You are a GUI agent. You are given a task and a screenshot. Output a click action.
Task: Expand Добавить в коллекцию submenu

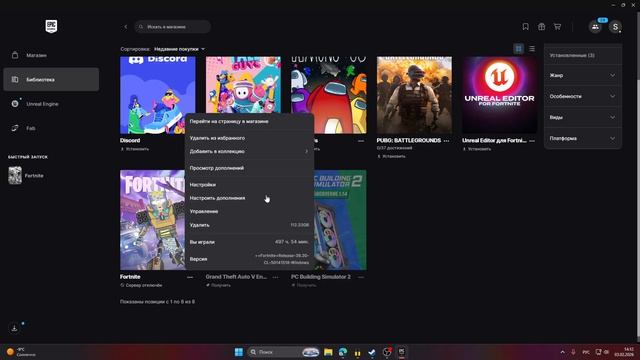[x=249, y=151]
